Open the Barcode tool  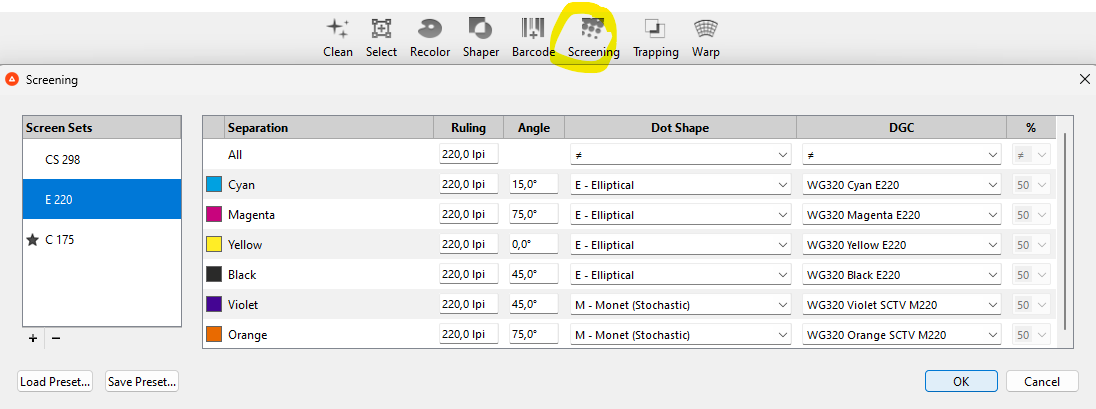pyautogui.click(x=533, y=36)
